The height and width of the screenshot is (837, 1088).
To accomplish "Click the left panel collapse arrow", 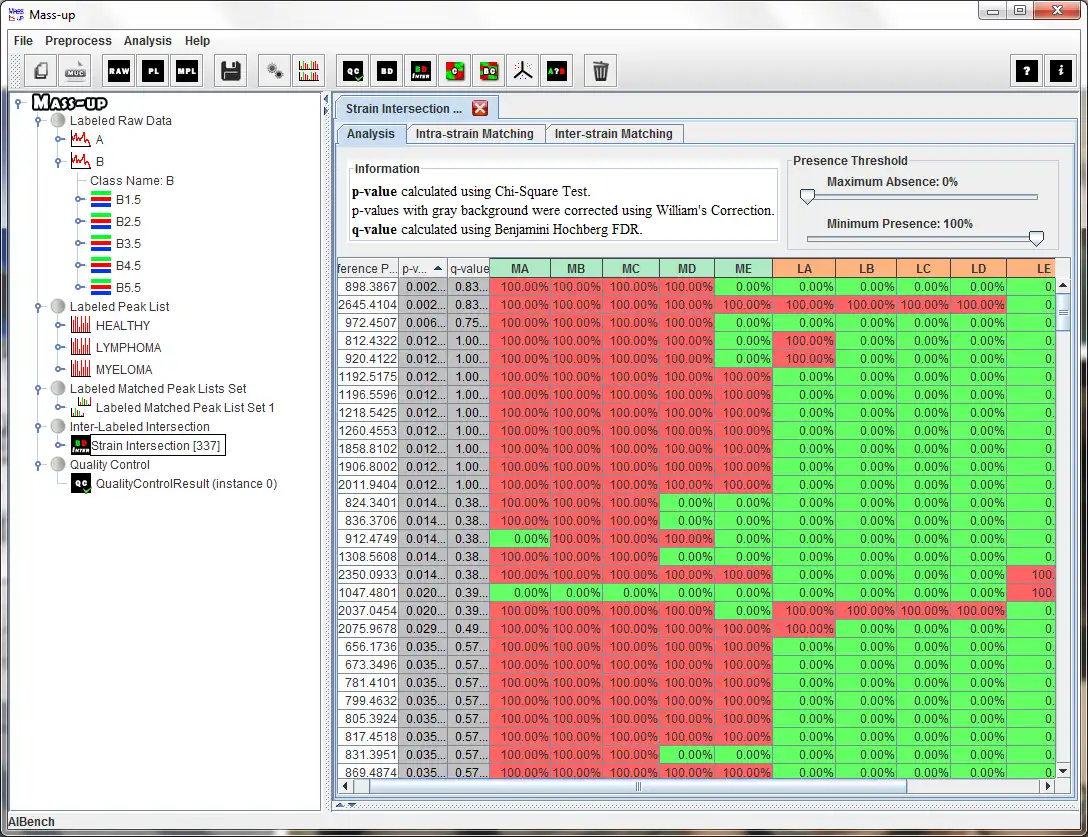I will tap(325, 99).
